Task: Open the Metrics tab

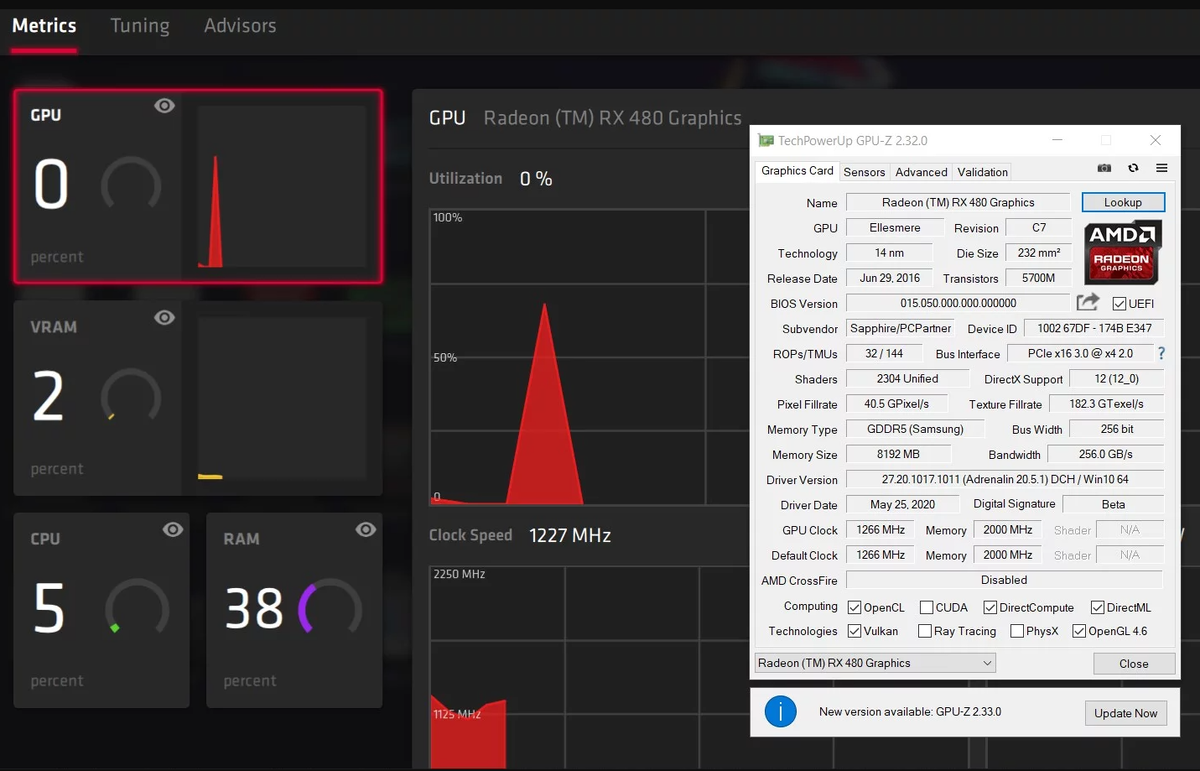Action: click(x=44, y=26)
